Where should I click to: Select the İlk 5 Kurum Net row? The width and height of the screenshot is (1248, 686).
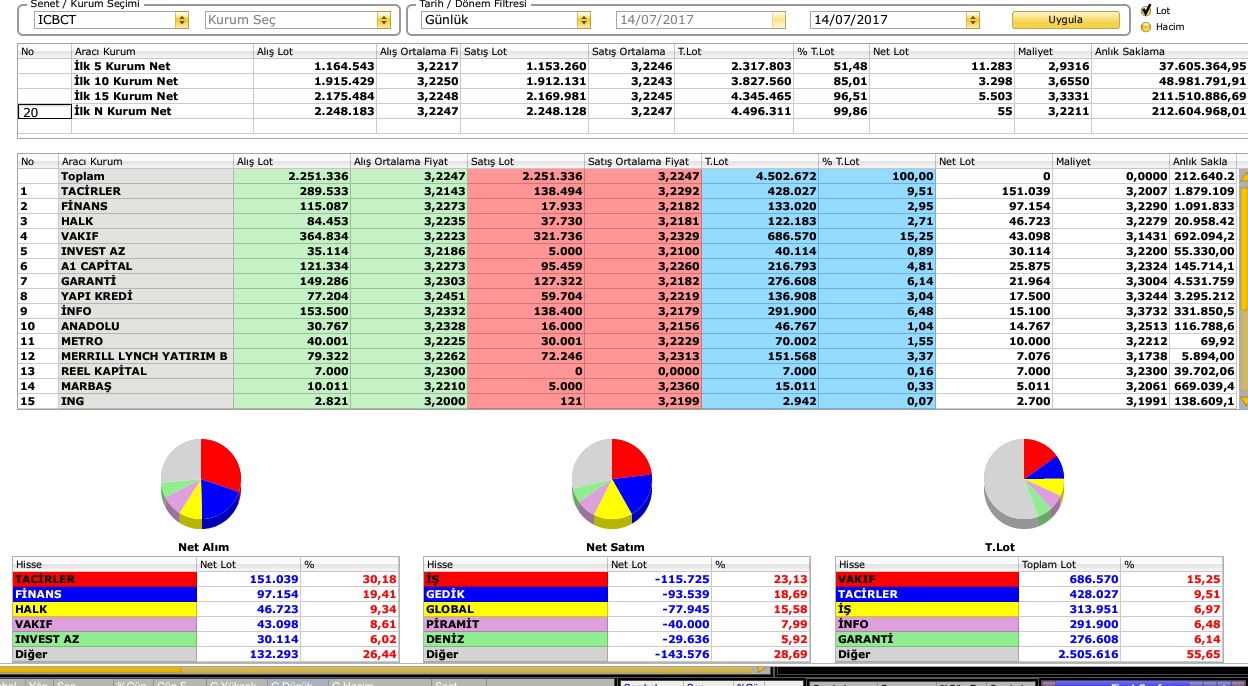point(632,66)
